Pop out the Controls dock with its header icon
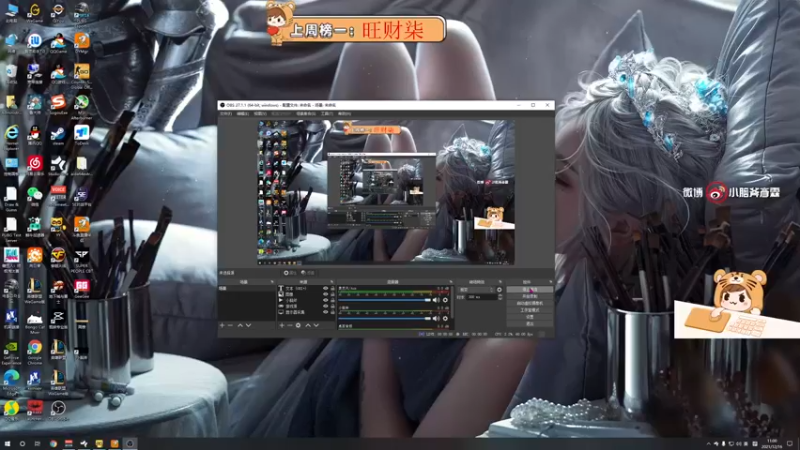 click(551, 282)
